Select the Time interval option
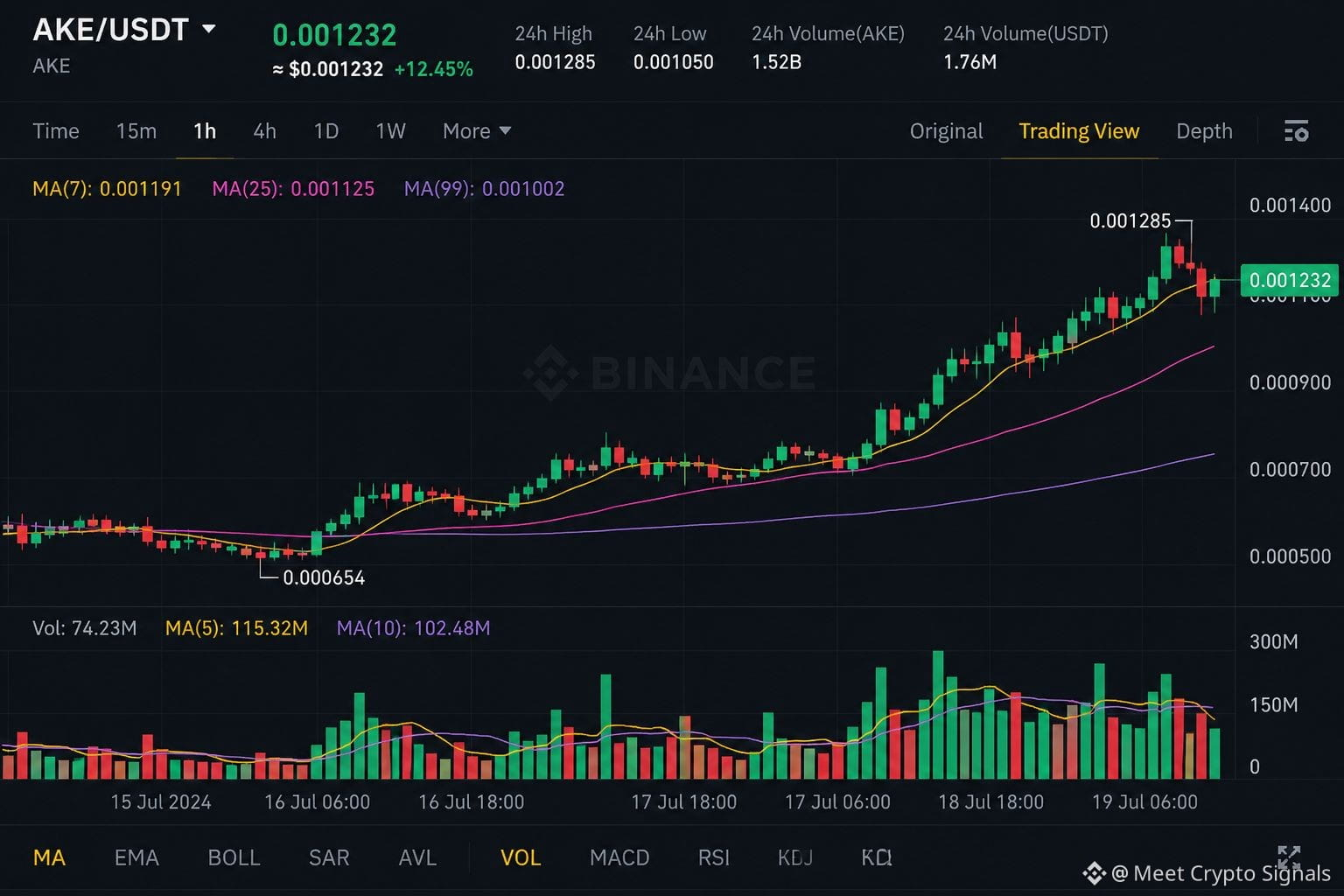This screenshot has width=1344, height=896. [x=56, y=131]
